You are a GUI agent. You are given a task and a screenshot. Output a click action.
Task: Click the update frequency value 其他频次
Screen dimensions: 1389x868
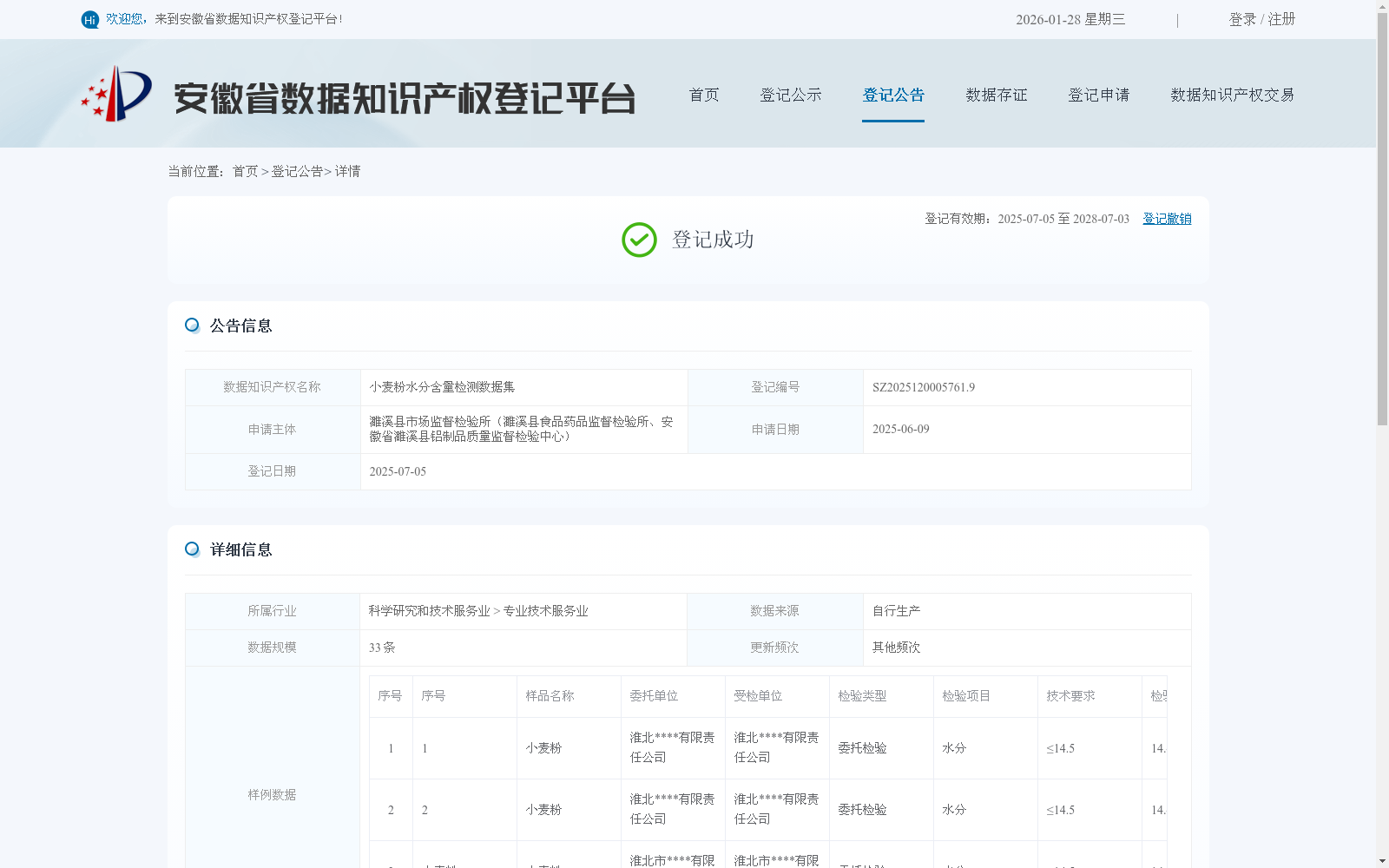[897, 648]
